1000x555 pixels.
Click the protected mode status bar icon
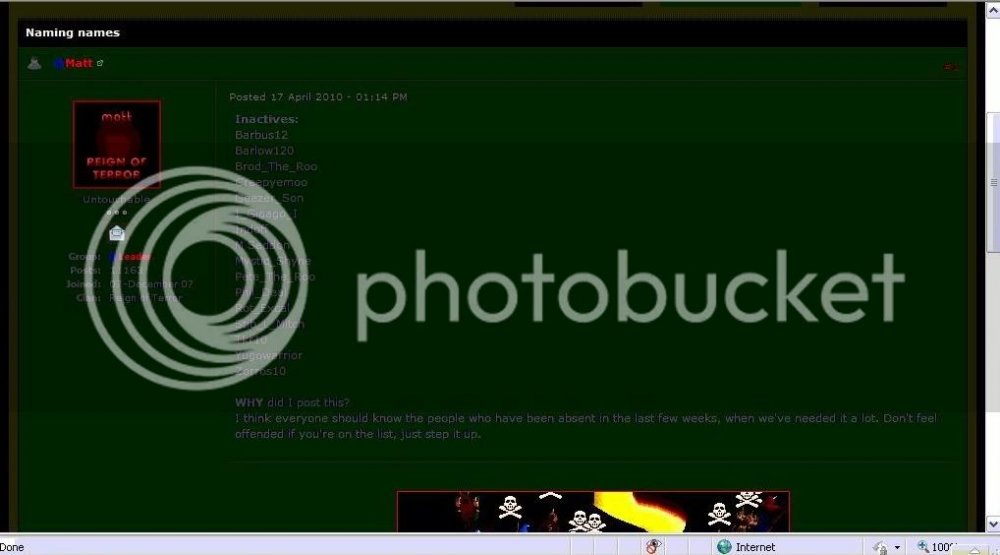[880, 547]
